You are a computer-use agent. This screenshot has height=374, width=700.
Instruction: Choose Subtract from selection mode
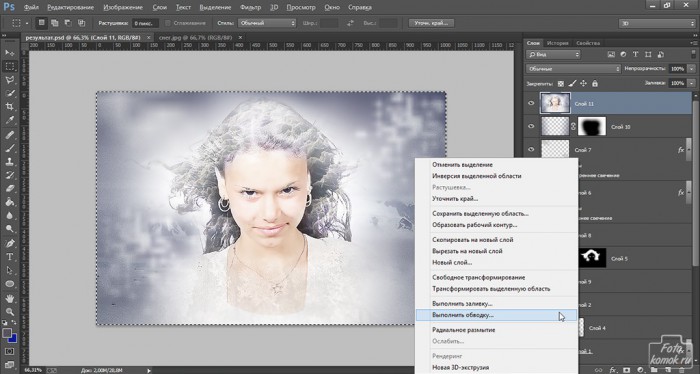pos(68,23)
